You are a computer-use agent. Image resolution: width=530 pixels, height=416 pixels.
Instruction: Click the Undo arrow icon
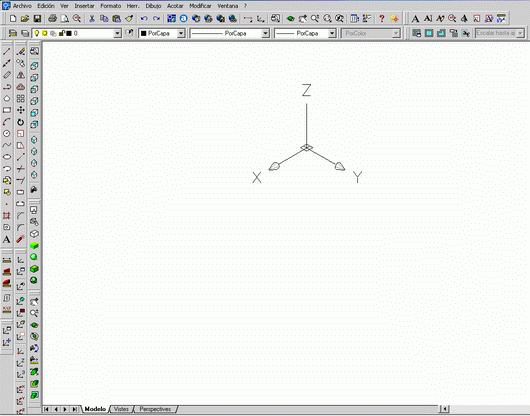point(144,19)
